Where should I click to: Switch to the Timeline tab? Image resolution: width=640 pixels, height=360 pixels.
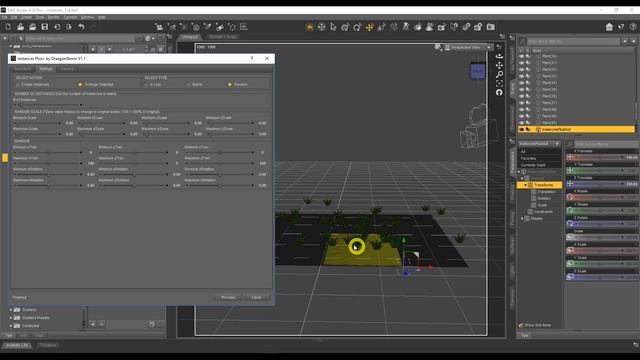pyautogui.click(x=48, y=345)
